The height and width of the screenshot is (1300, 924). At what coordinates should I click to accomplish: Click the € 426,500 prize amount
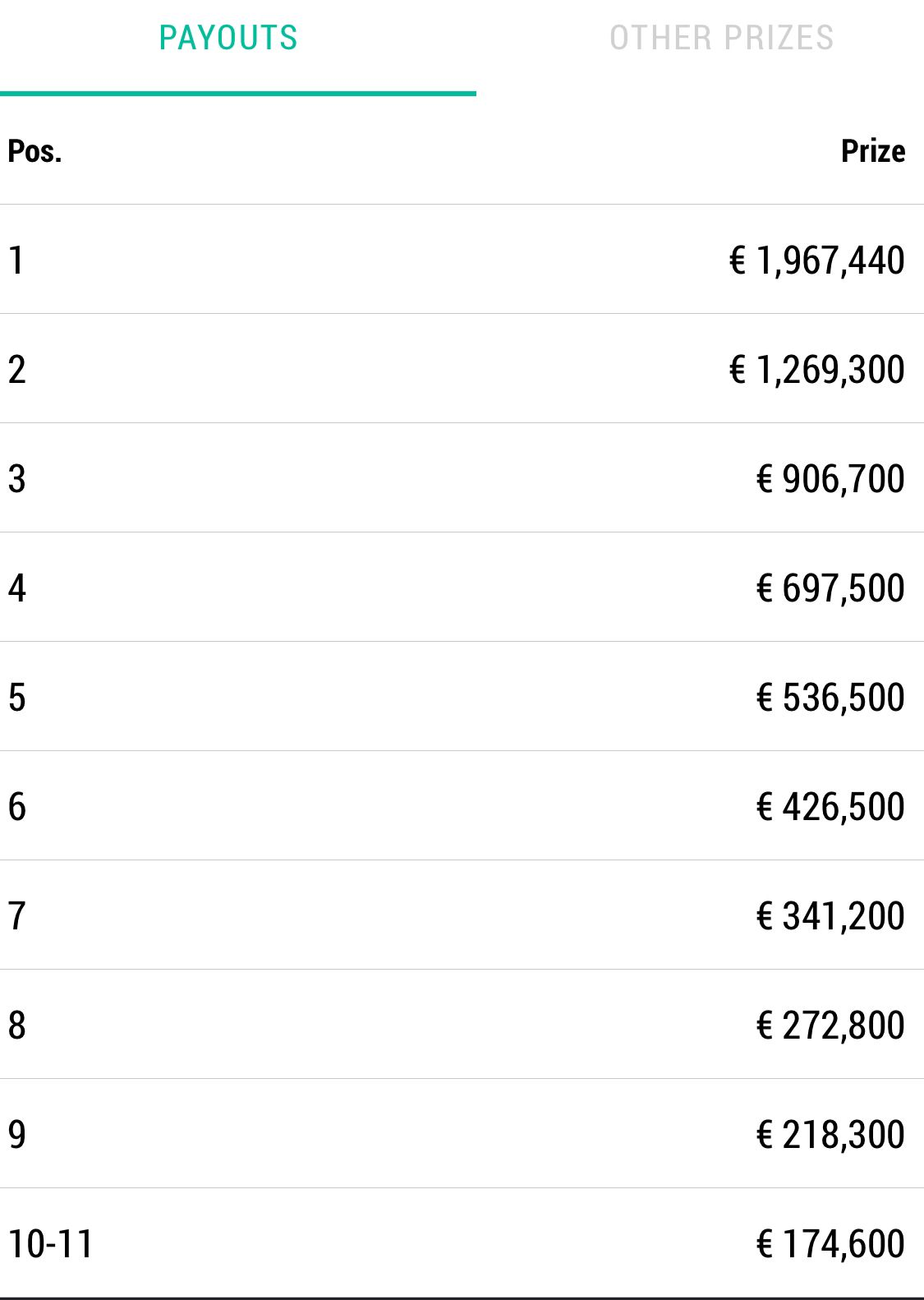coord(830,807)
